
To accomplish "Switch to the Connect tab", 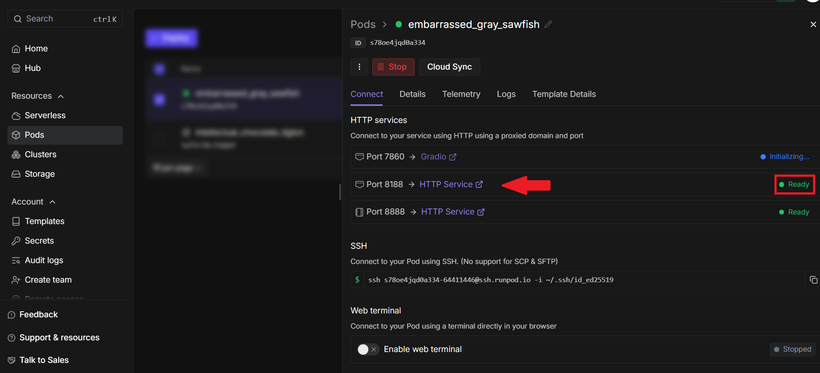I will (367, 95).
